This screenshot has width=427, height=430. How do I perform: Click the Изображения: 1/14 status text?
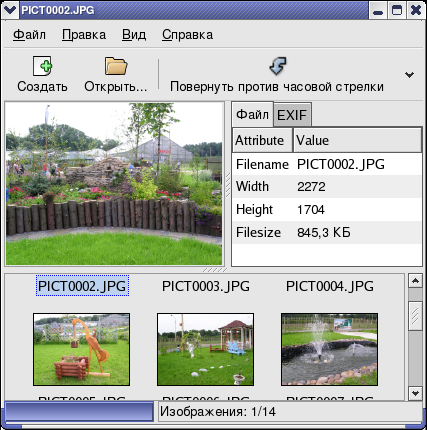click(x=218, y=412)
